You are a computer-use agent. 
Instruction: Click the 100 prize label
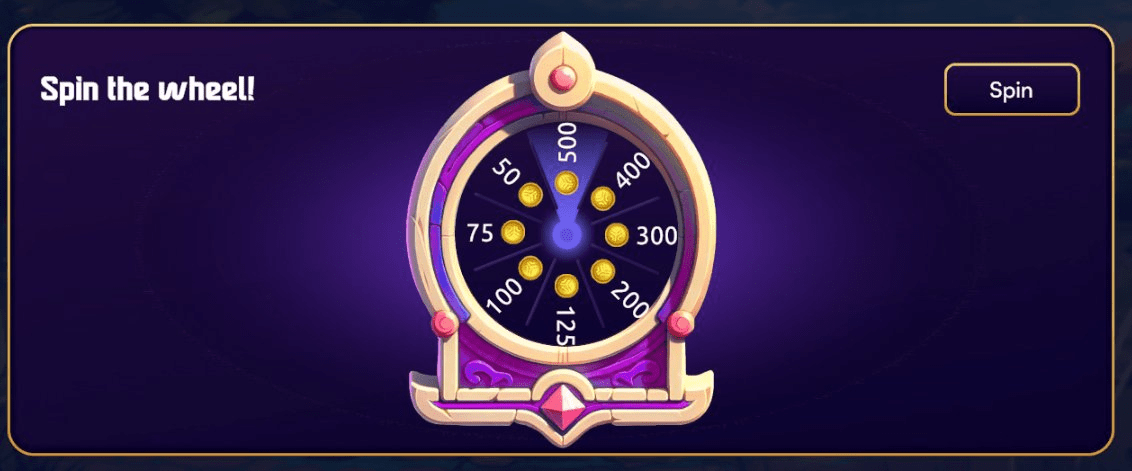coord(504,296)
